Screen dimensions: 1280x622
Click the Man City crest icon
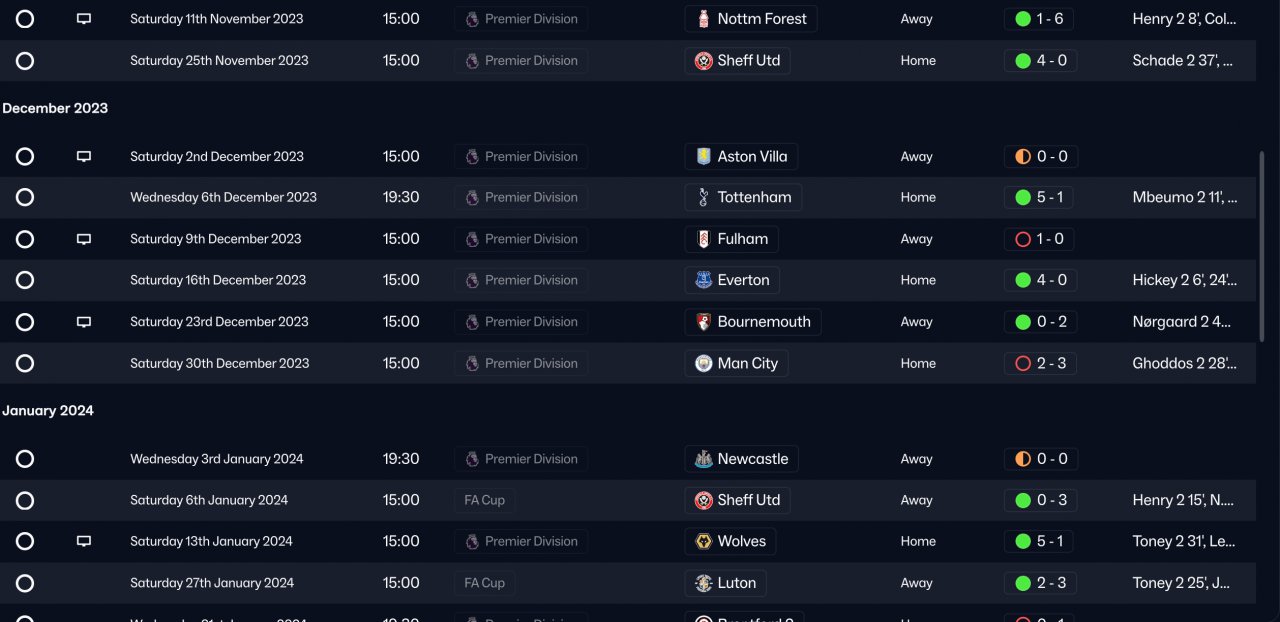tap(704, 363)
